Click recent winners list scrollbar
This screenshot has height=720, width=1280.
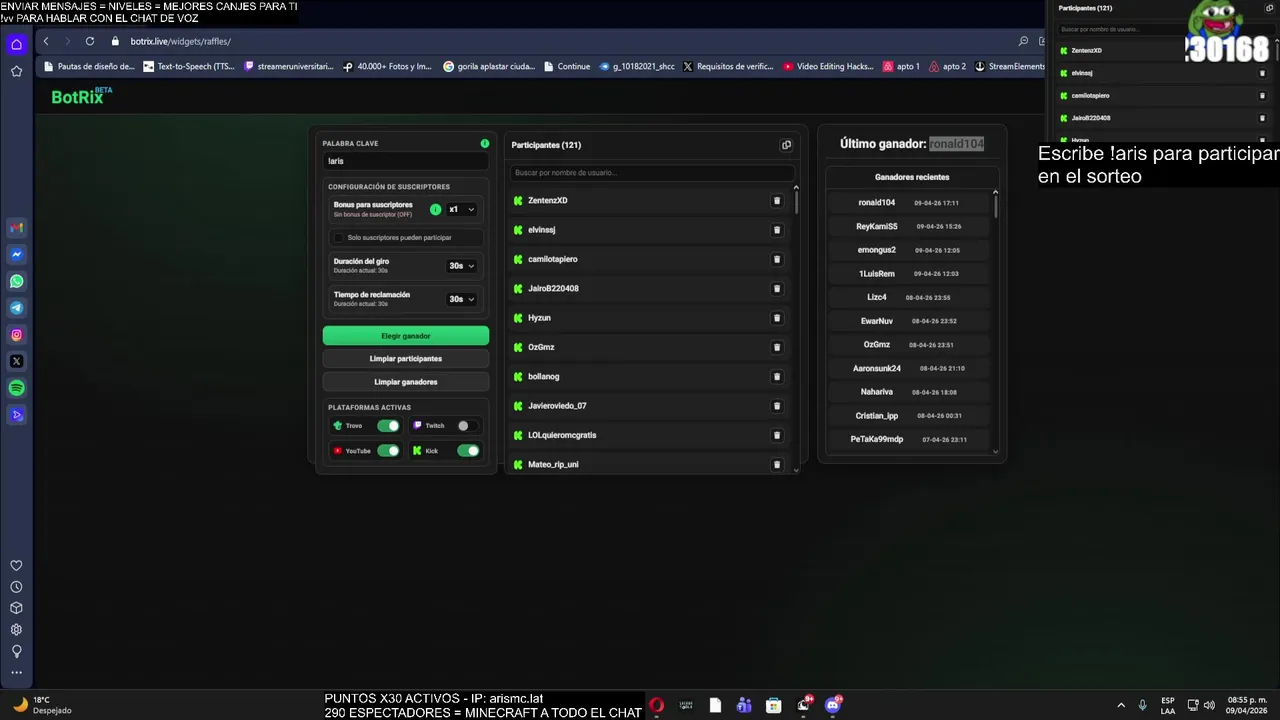(995, 206)
